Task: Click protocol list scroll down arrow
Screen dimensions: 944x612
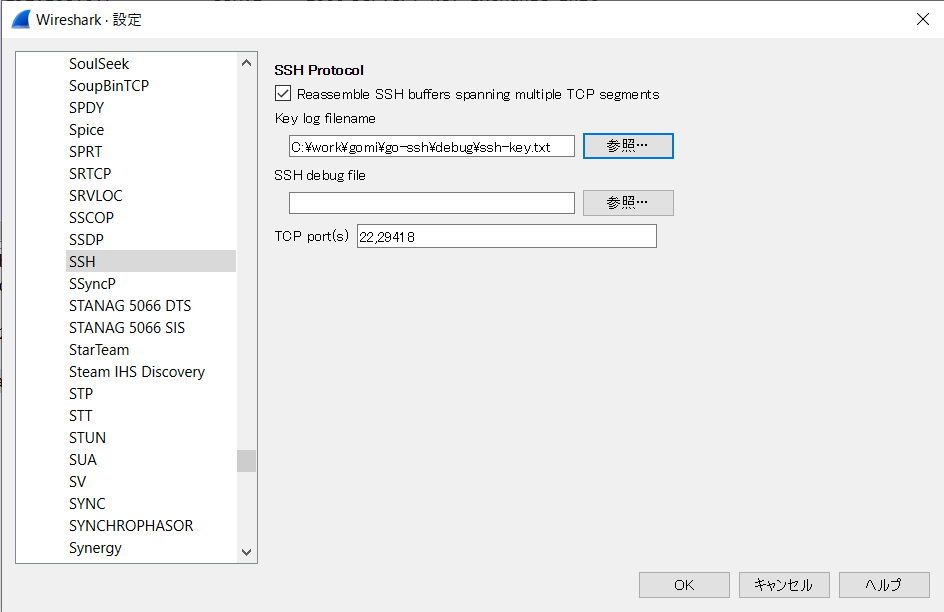Action: click(x=246, y=552)
